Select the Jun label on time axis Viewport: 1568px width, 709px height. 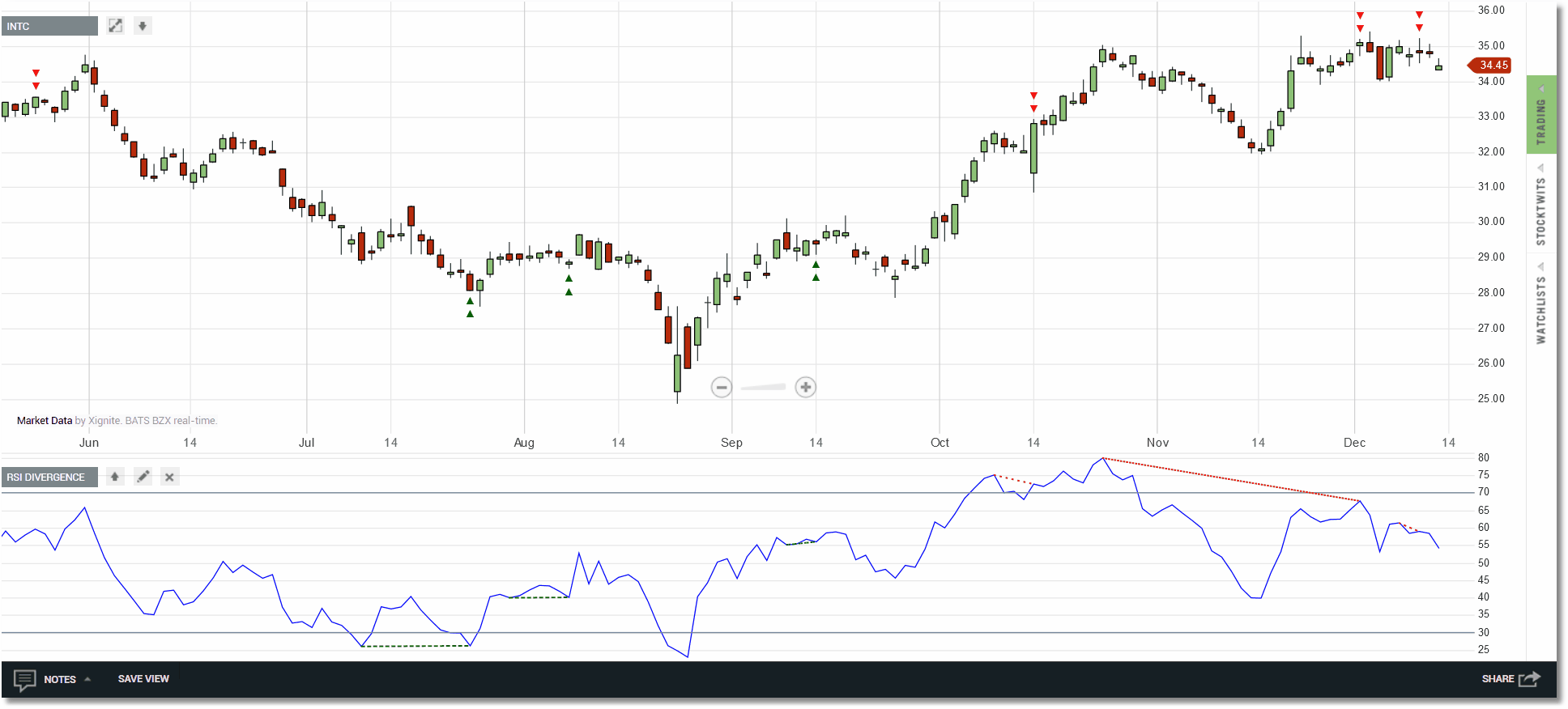(89, 443)
